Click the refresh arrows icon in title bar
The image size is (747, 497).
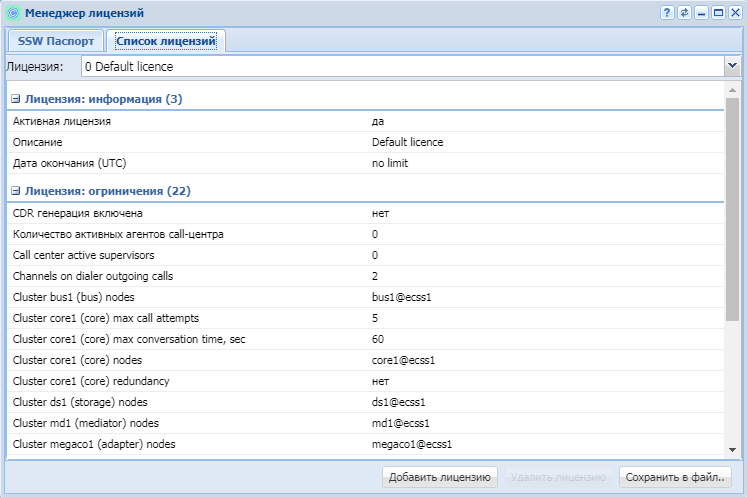(x=684, y=13)
